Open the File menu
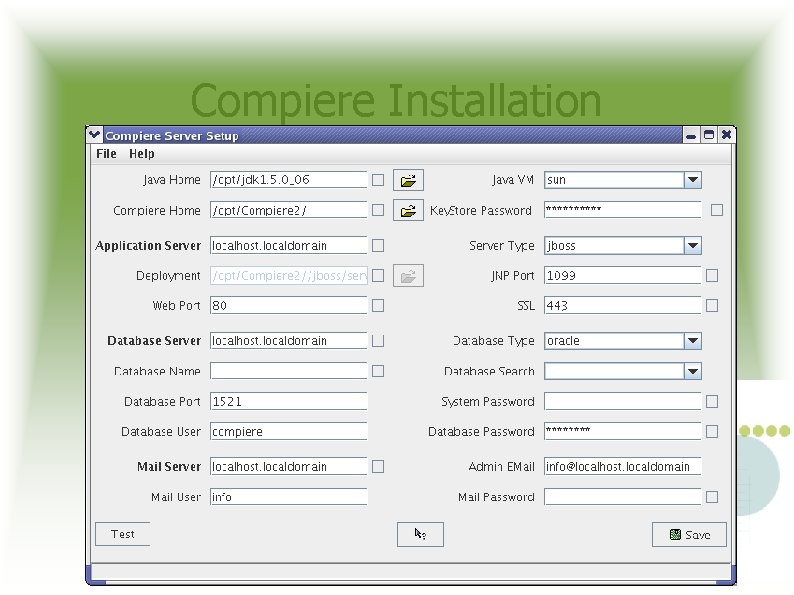The height and width of the screenshot is (595, 794). [x=106, y=153]
